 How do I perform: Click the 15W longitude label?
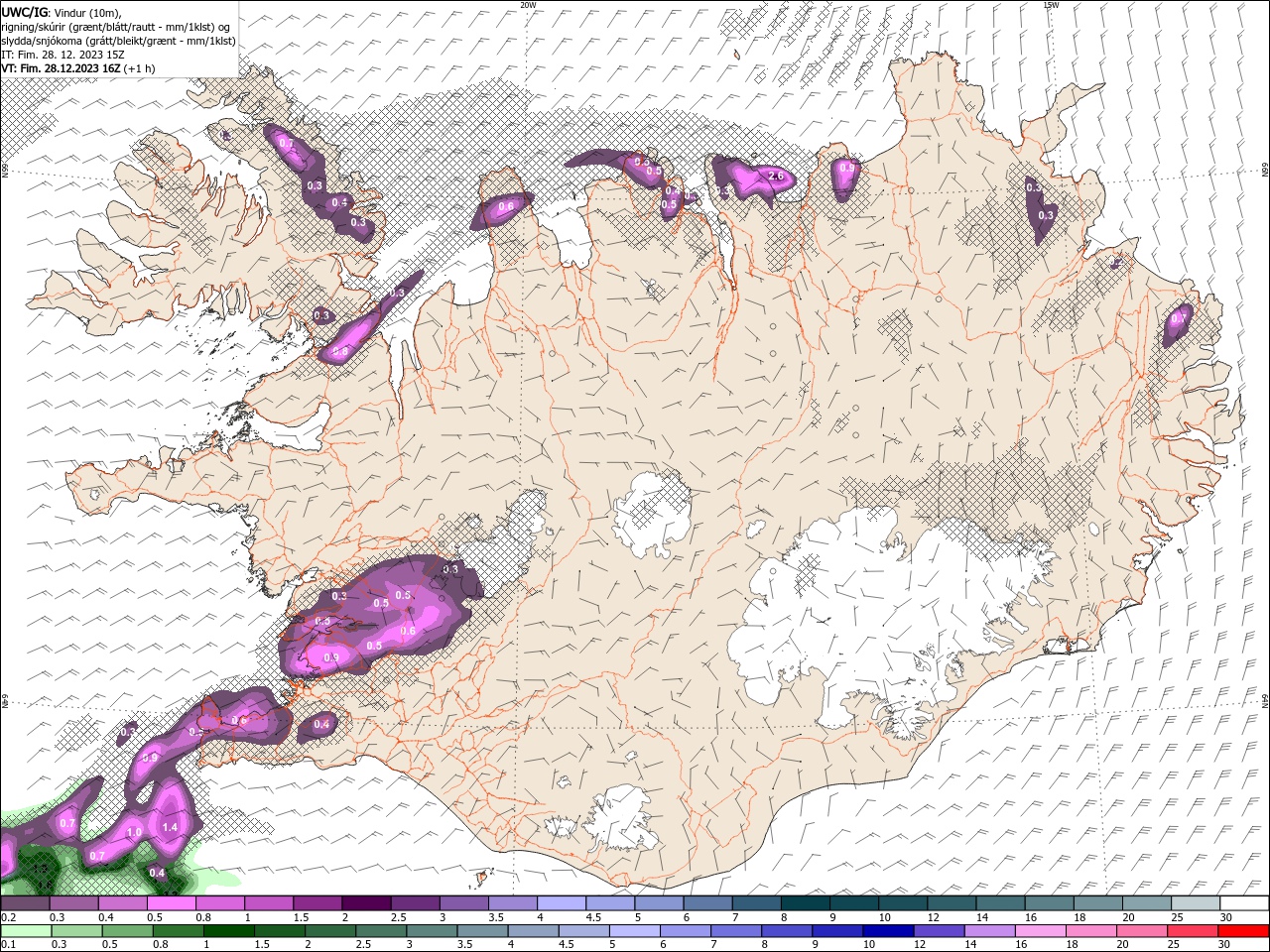[1051, 5]
